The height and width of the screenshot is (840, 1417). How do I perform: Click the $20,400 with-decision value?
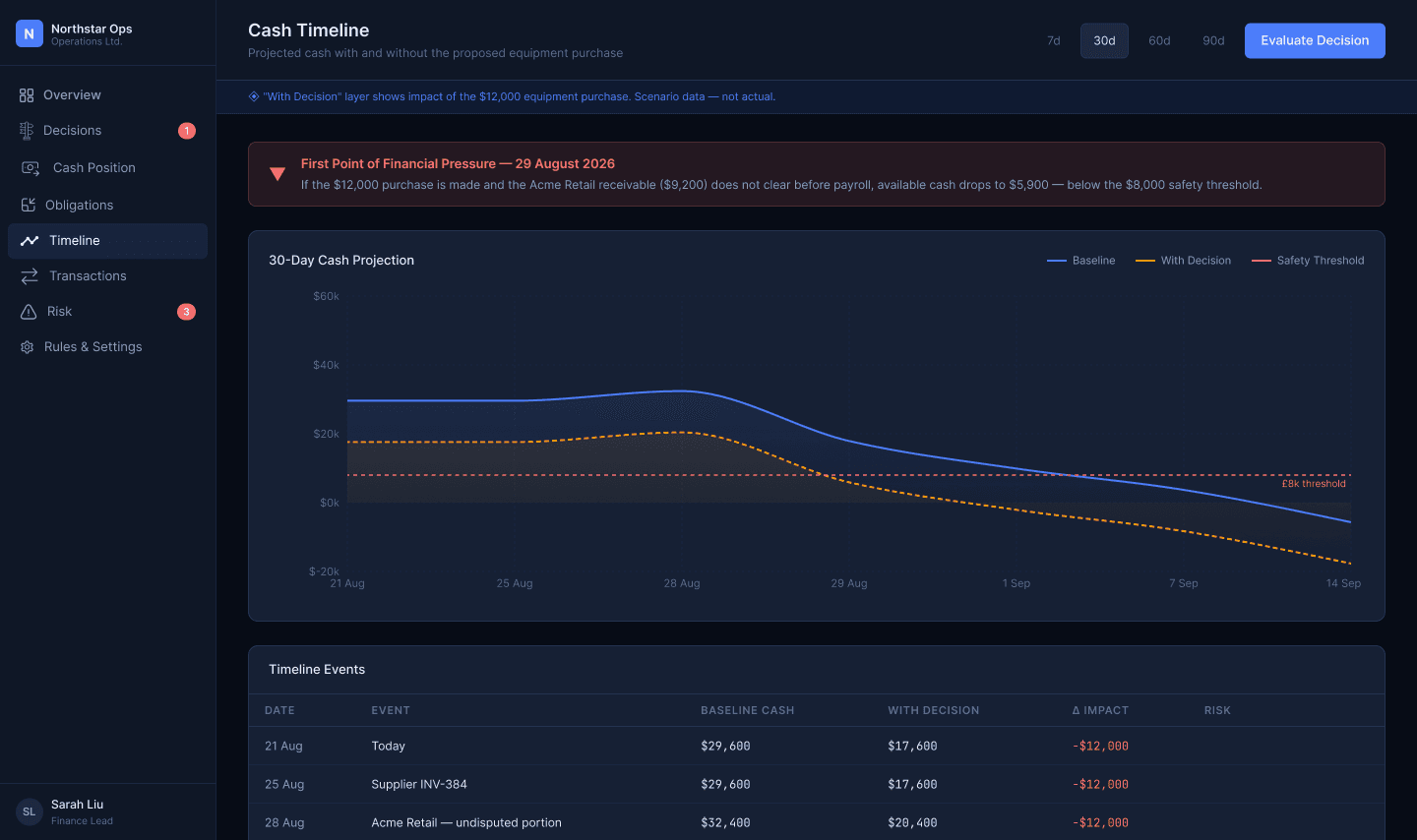(912, 823)
